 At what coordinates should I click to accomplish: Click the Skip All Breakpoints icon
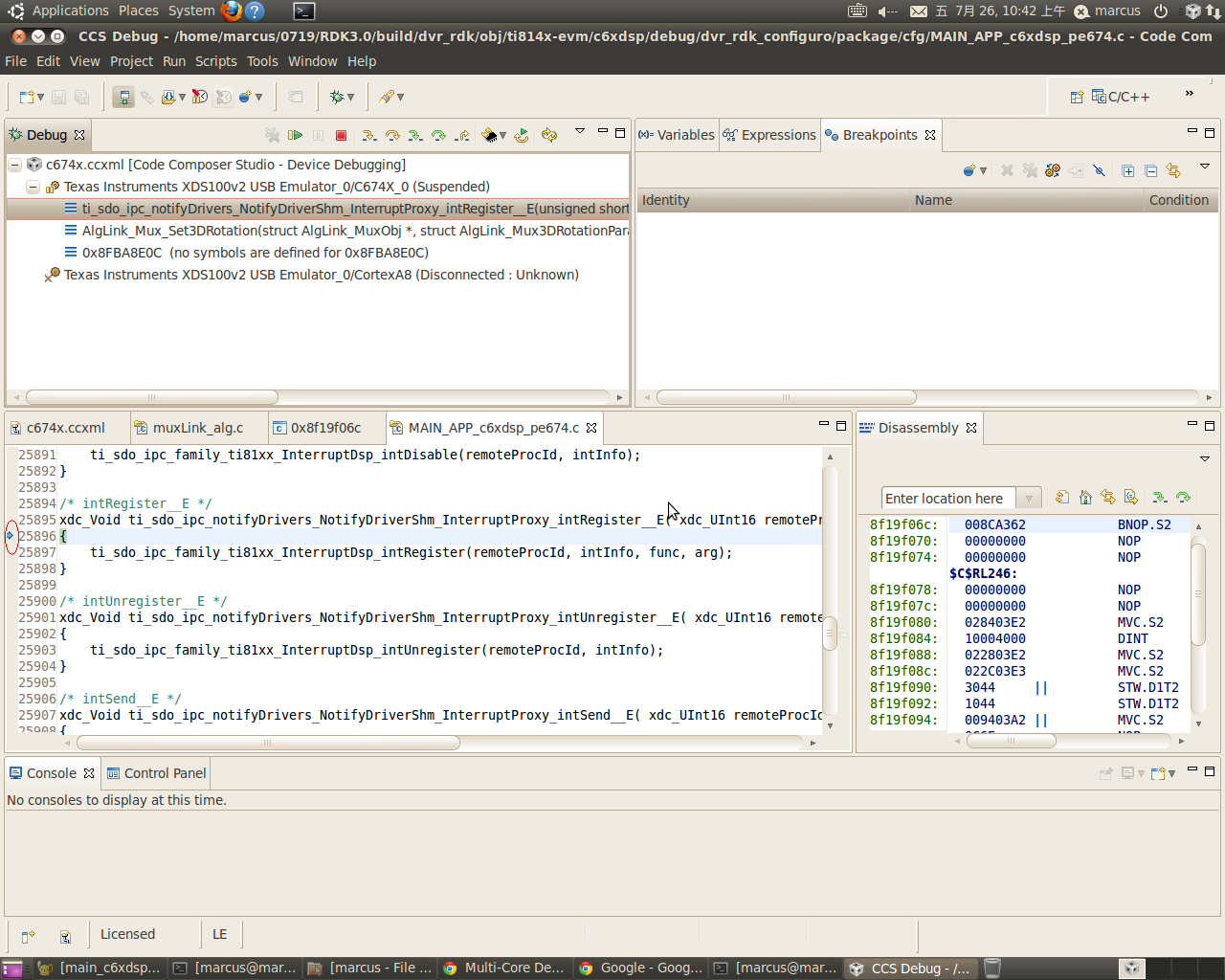[1099, 170]
